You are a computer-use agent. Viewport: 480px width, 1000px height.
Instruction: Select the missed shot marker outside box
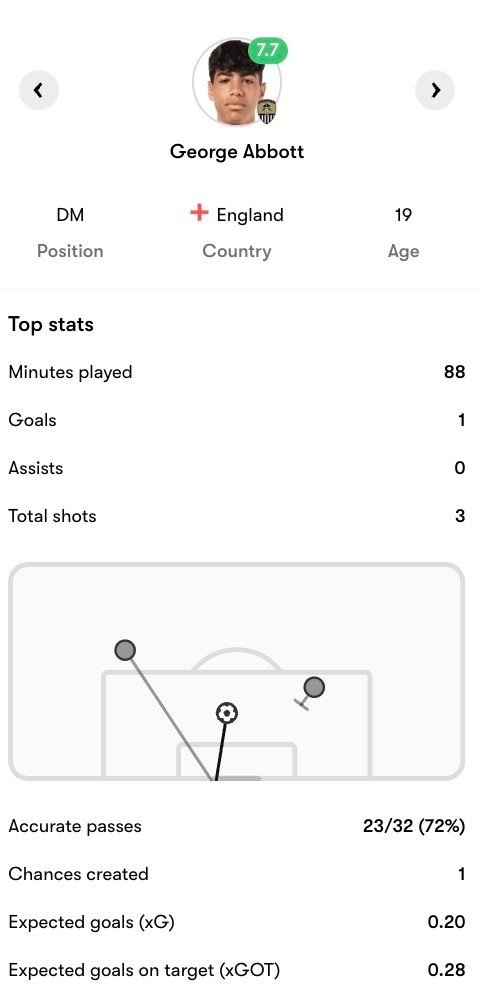125,651
